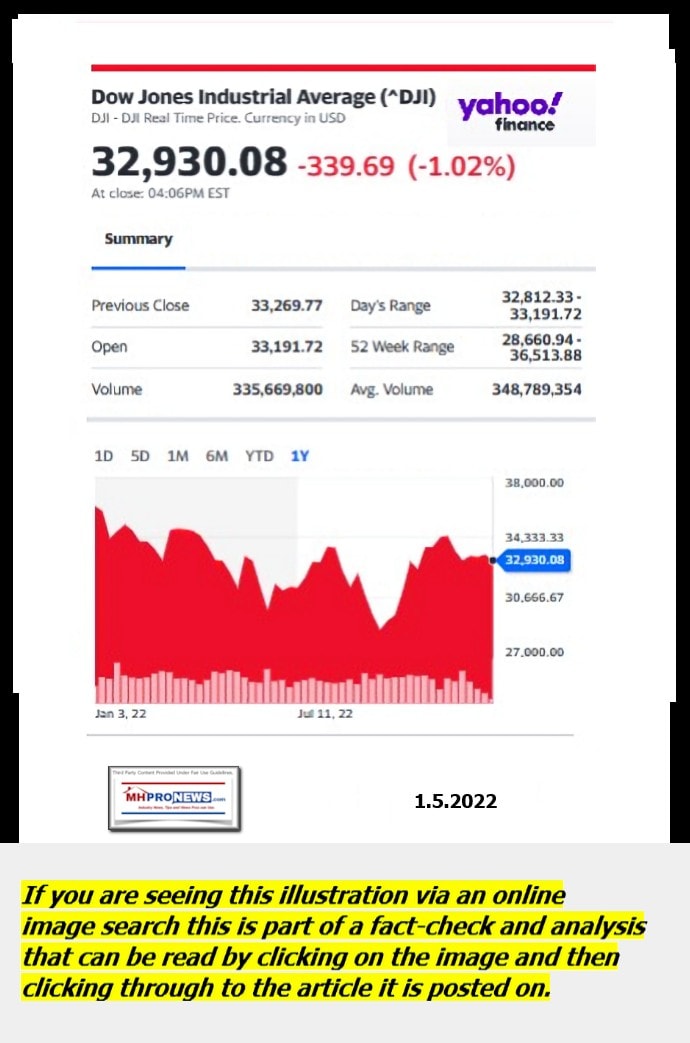Viewport: 690px width, 1043px height.
Task: Click the 52 Week Range value 28,660.94 - 36,513.88
Action: (x=542, y=347)
